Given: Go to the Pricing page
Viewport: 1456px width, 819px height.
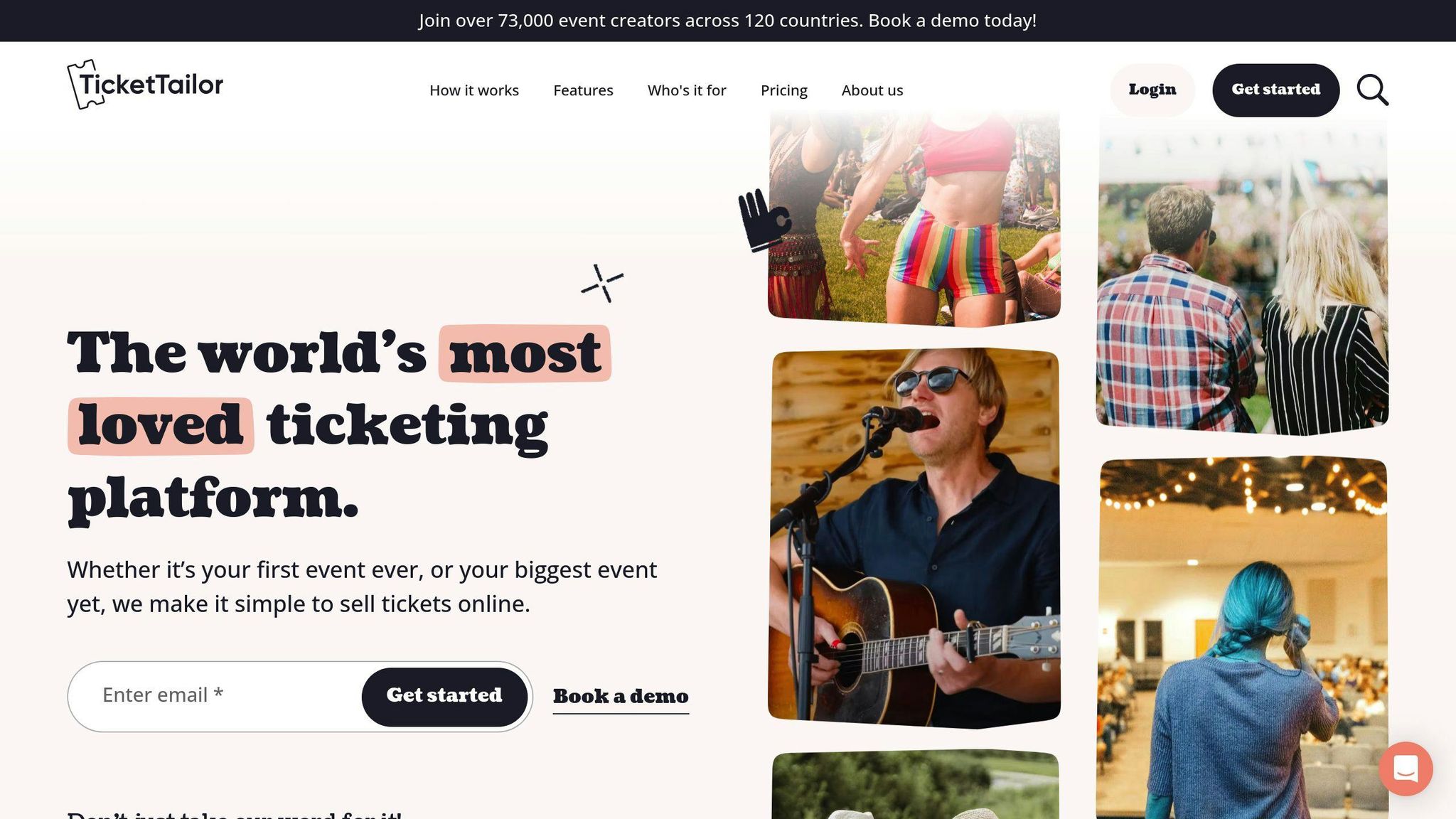Looking at the screenshot, I should (x=784, y=90).
